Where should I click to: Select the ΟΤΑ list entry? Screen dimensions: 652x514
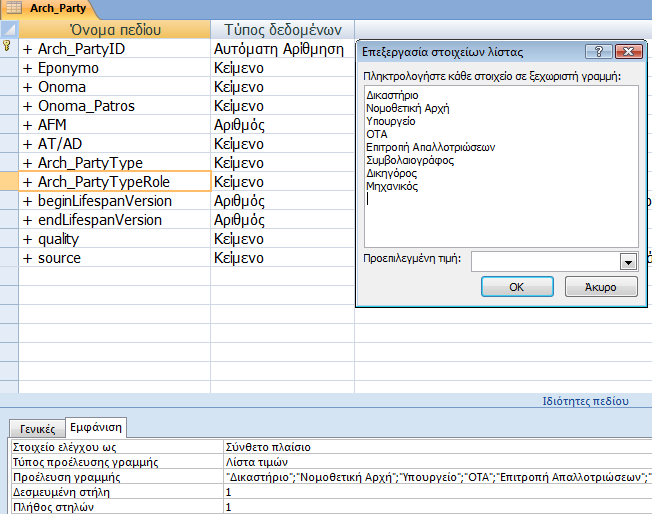tap(377, 134)
